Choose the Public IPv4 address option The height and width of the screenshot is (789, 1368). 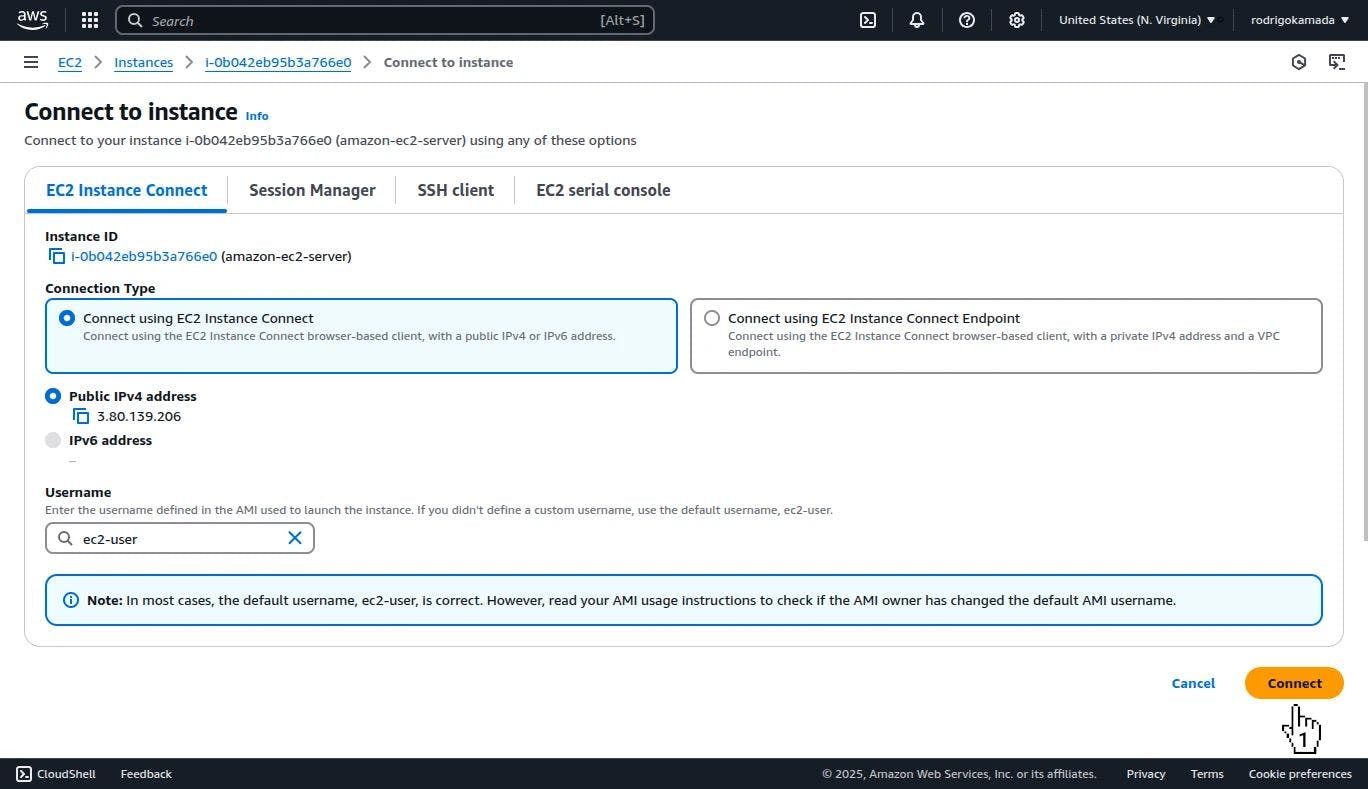click(x=53, y=396)
